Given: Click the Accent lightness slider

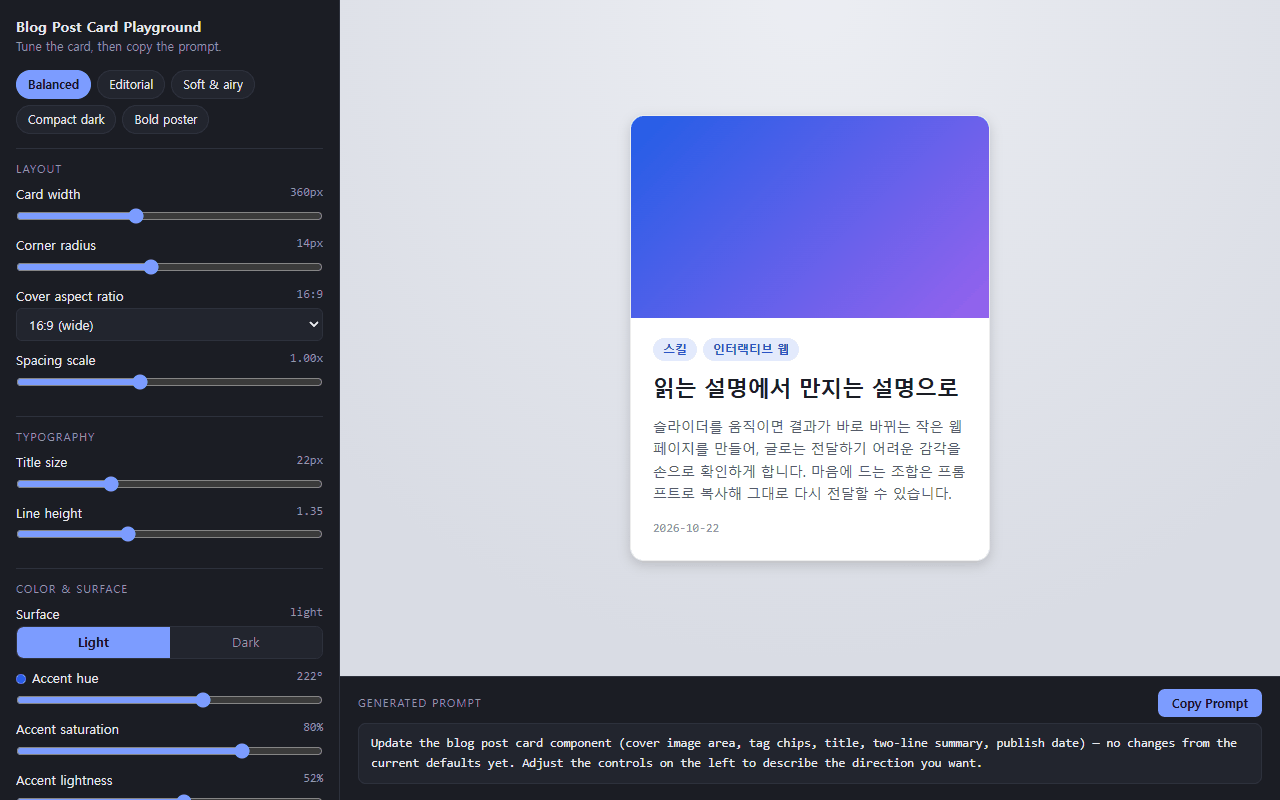Looking at the screenshot, I should coord(169,797).
